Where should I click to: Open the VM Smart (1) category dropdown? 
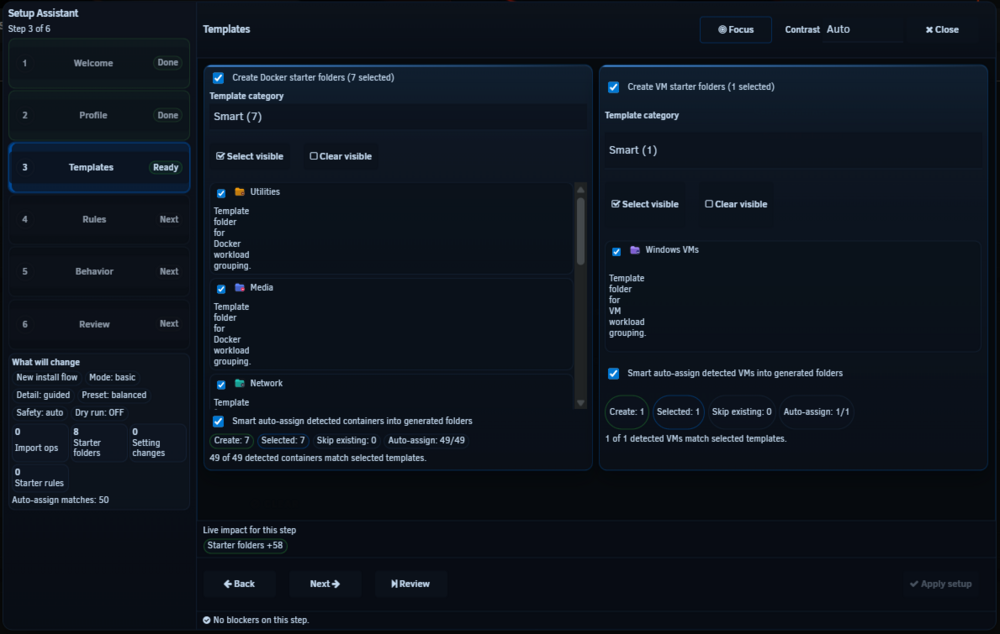tap(793, 151)
